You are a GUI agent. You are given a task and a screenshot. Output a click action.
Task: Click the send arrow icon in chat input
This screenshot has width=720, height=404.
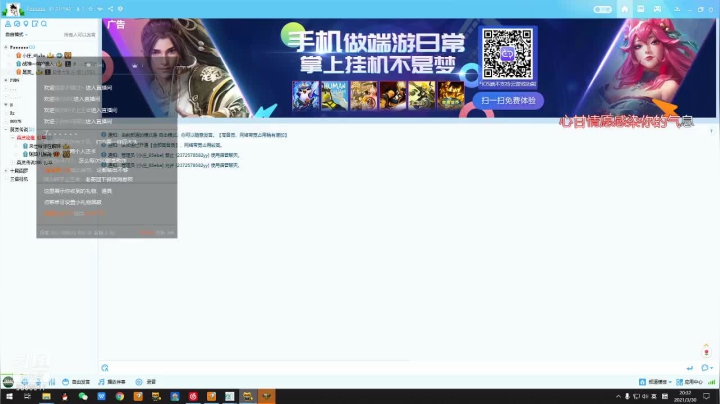[690, 368]
